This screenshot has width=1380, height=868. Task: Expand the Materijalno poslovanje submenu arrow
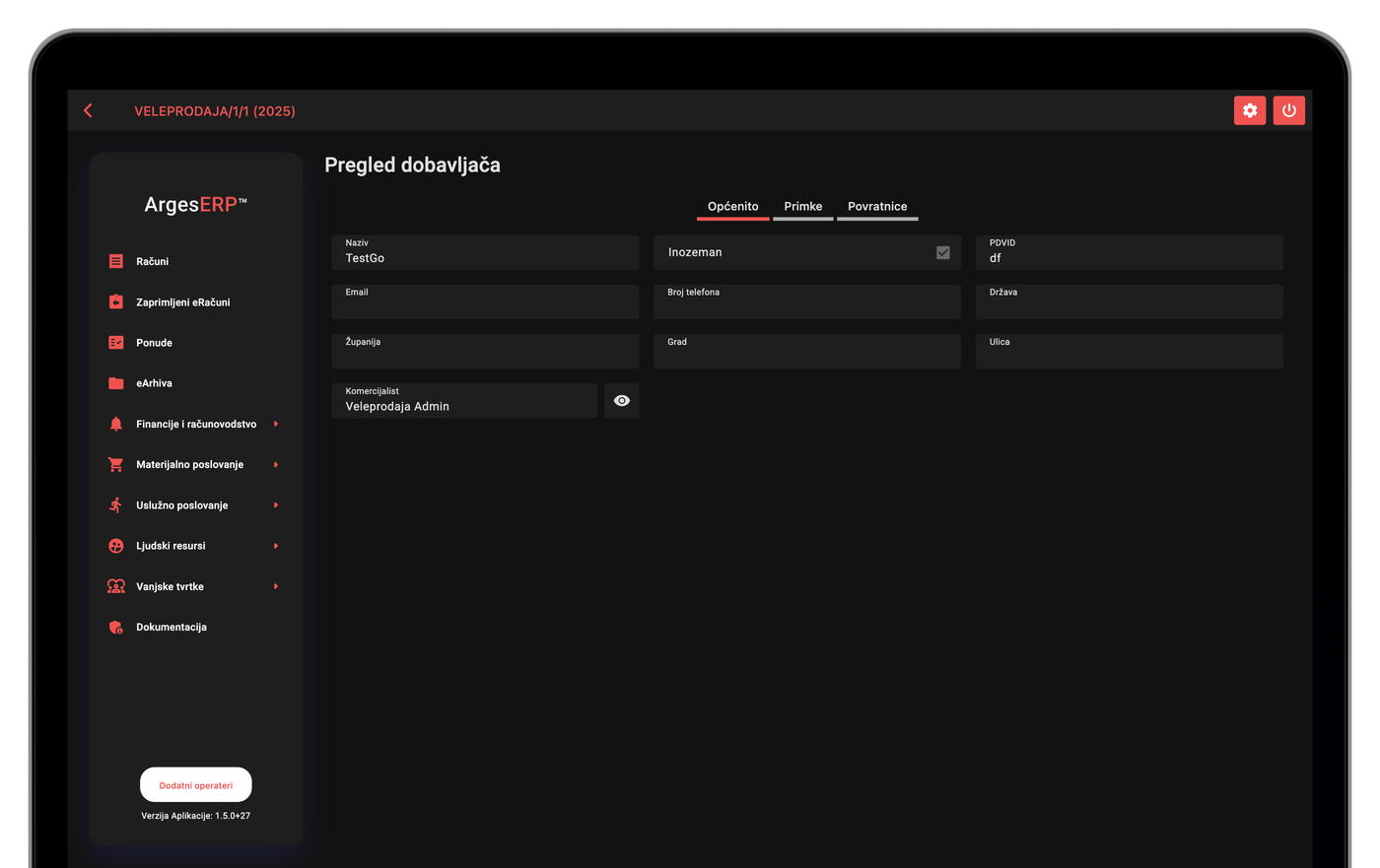tap(276, 464)
